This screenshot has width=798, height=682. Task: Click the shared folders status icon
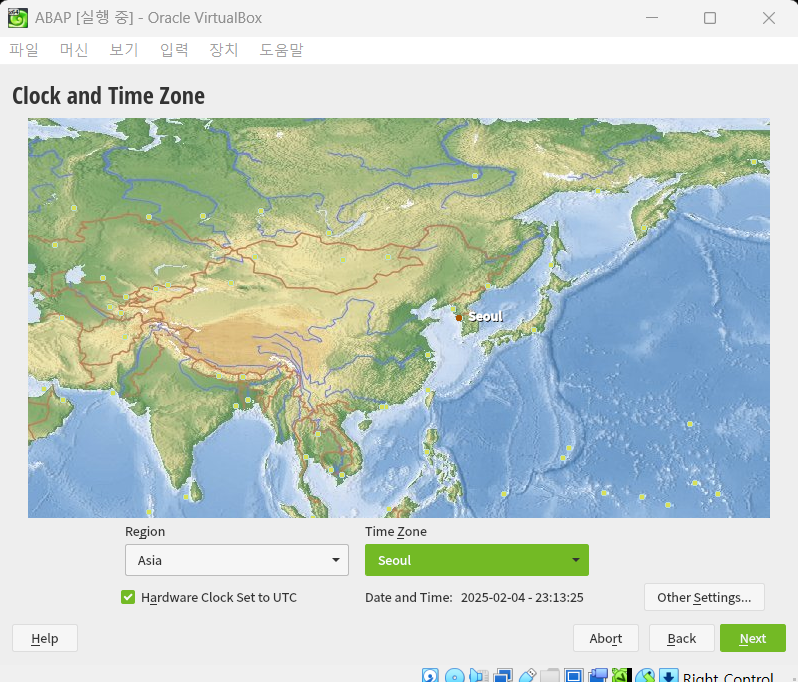pos(550,675)
